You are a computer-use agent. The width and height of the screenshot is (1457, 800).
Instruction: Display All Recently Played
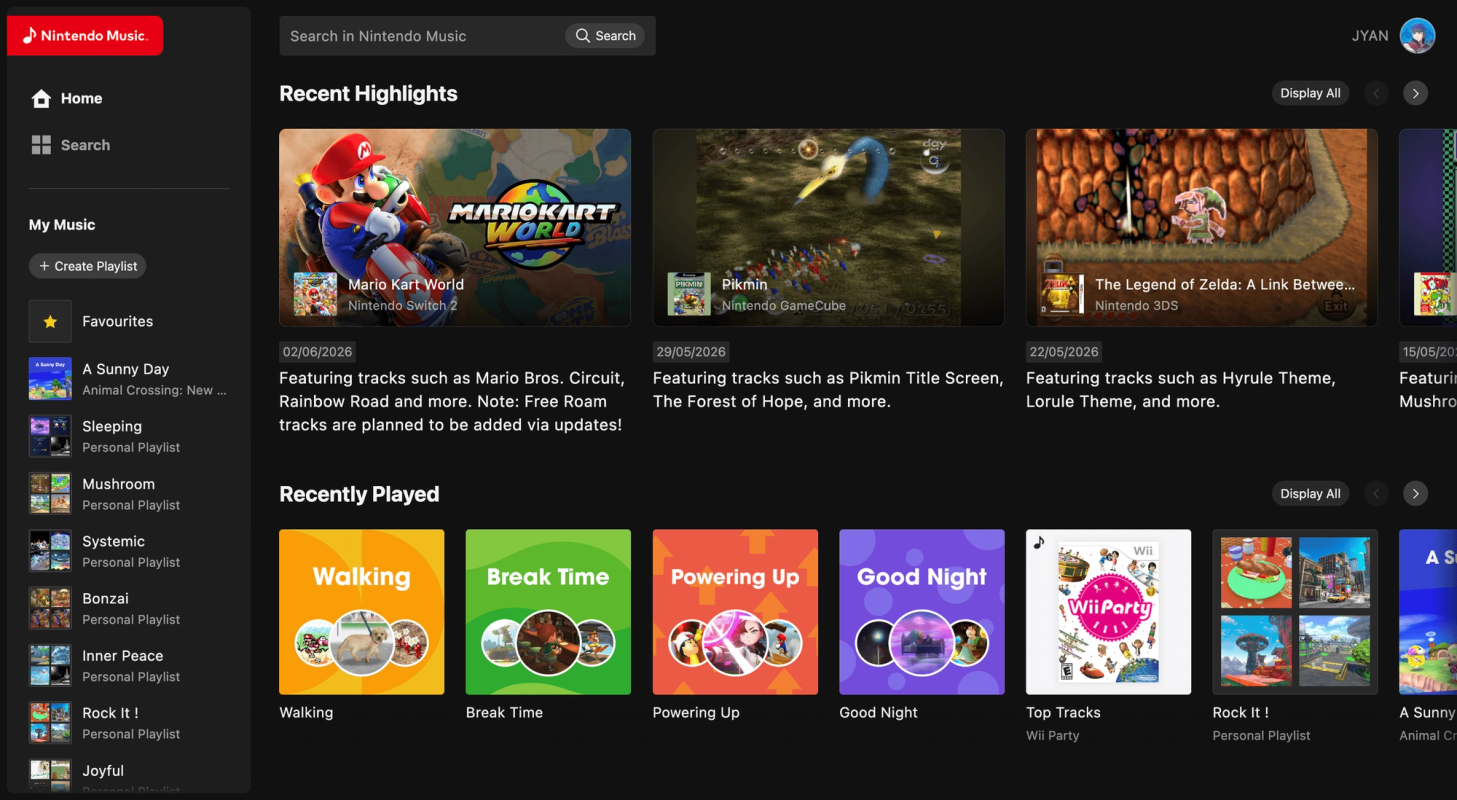pos(1310,494)
